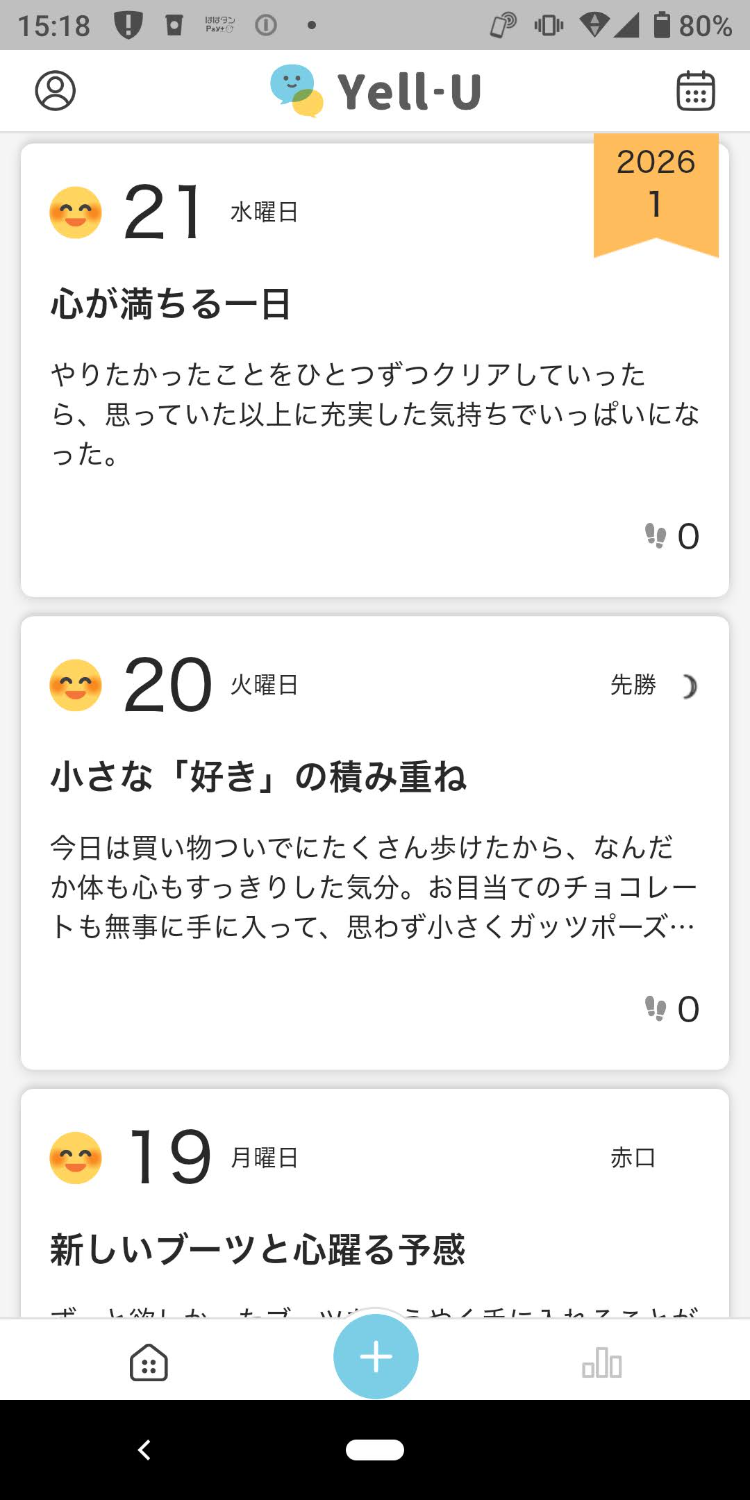
Task: Tap footsteps count icon on day 21 entry
Action: (x=656, y=536)
